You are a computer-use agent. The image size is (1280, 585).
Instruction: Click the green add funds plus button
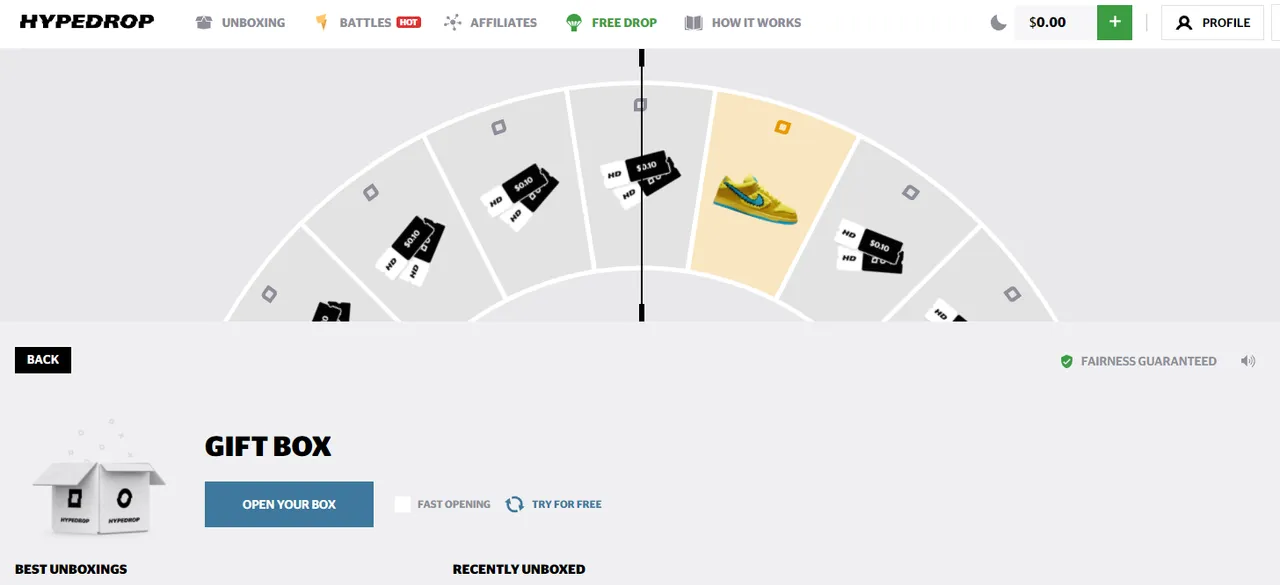click(x=1114, y=22)
